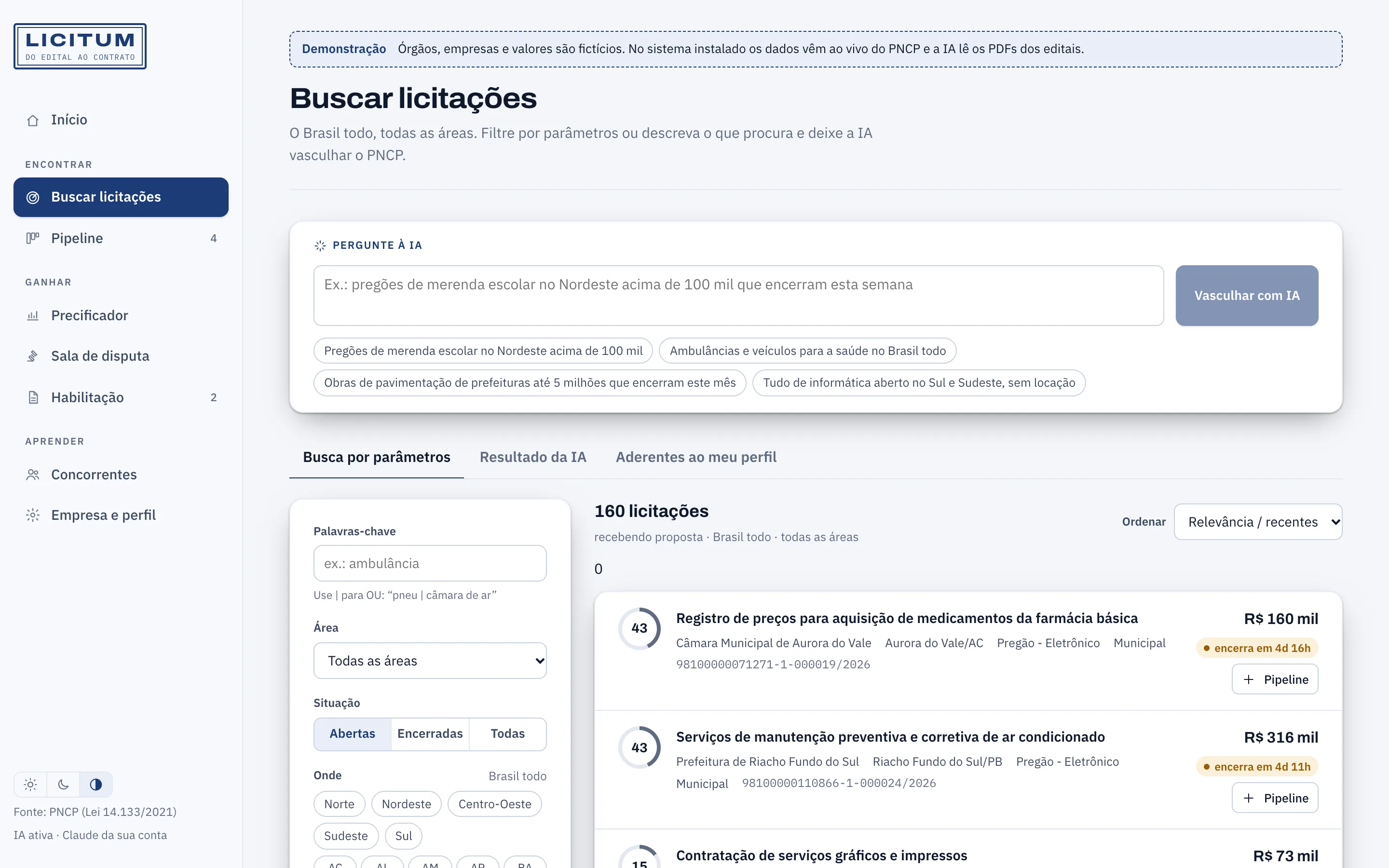Screen dimensions: 1389x868
Task: Add ar condicionado listing to Pipeline
Action: coord(1275,798)
